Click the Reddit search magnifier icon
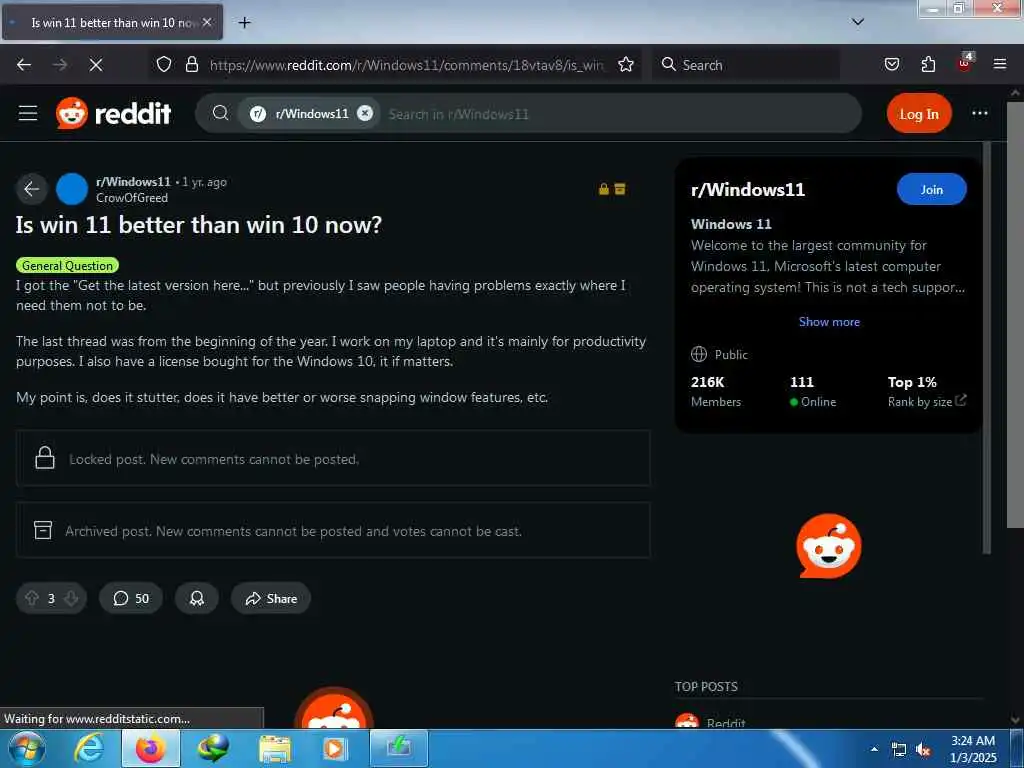1024x768 pixels. (220, 113)
